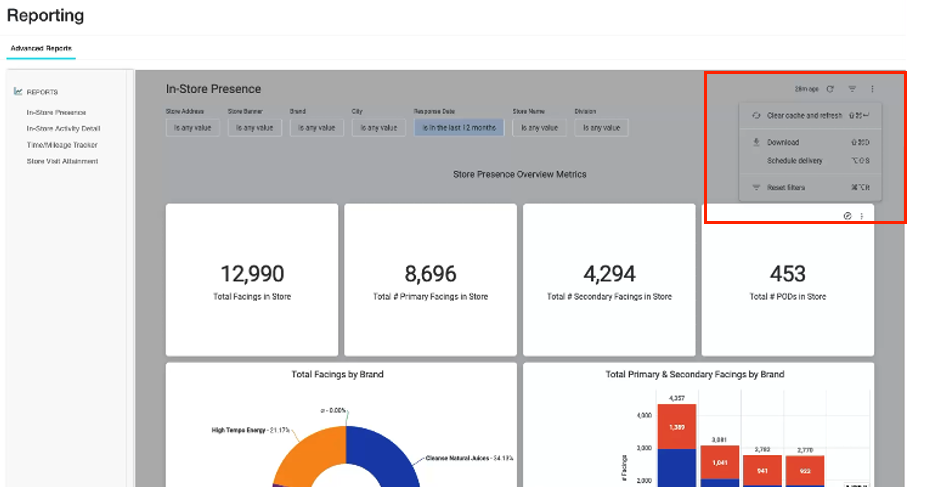
Task: Open the Division filter dropdown
Action: pos(601,127)
